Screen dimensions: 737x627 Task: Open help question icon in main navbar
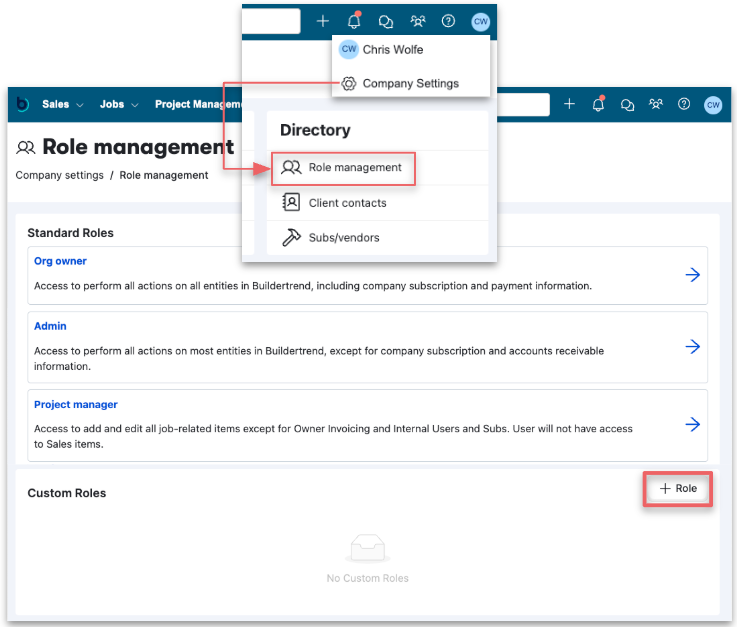click(x=684, y=104)
